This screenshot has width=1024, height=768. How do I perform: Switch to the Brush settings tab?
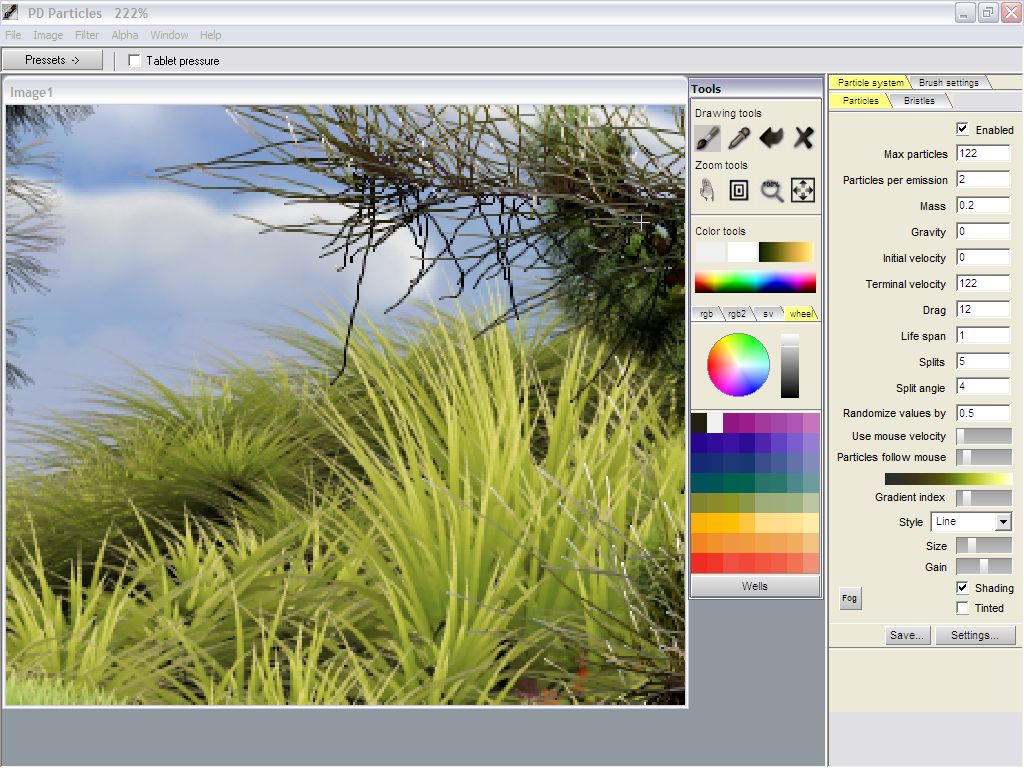click(948, 83)
